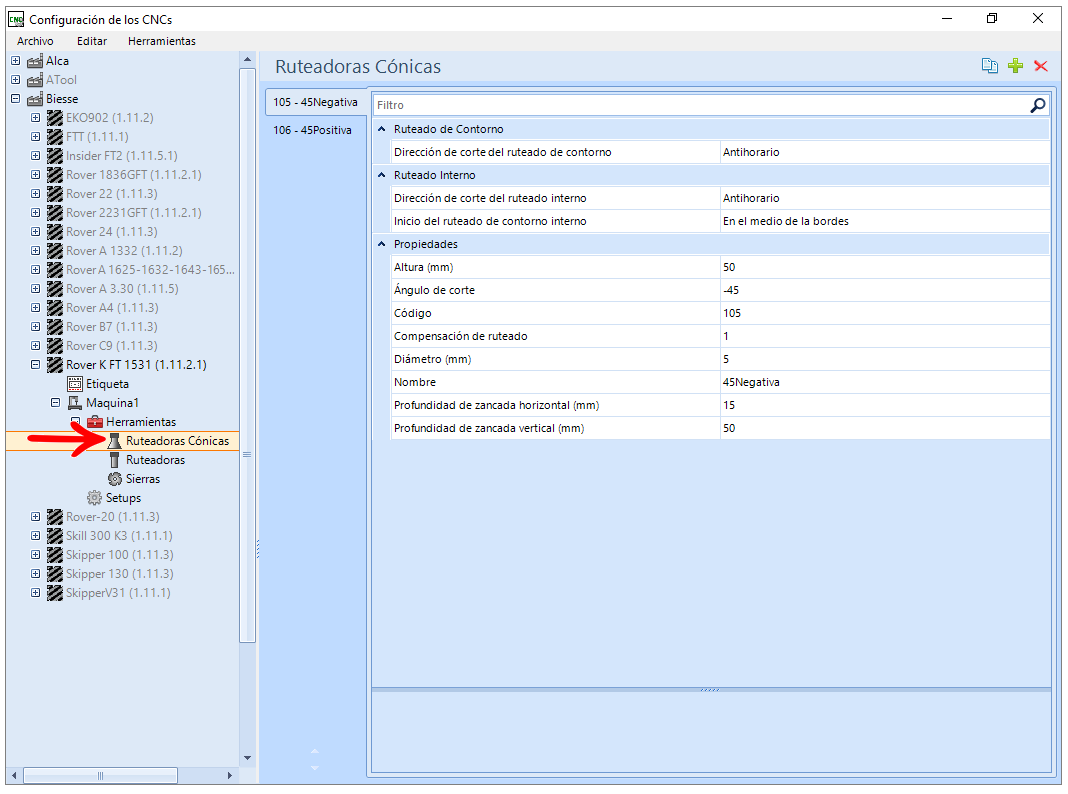
Task: Click the Diámetro (mm) value 5
Action: (x=885, y=359)
